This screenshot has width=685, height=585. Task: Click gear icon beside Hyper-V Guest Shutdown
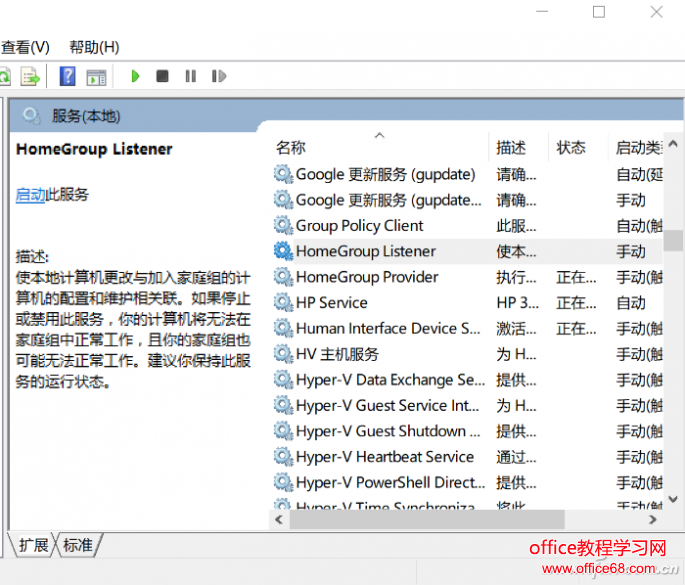coord(283,431)
